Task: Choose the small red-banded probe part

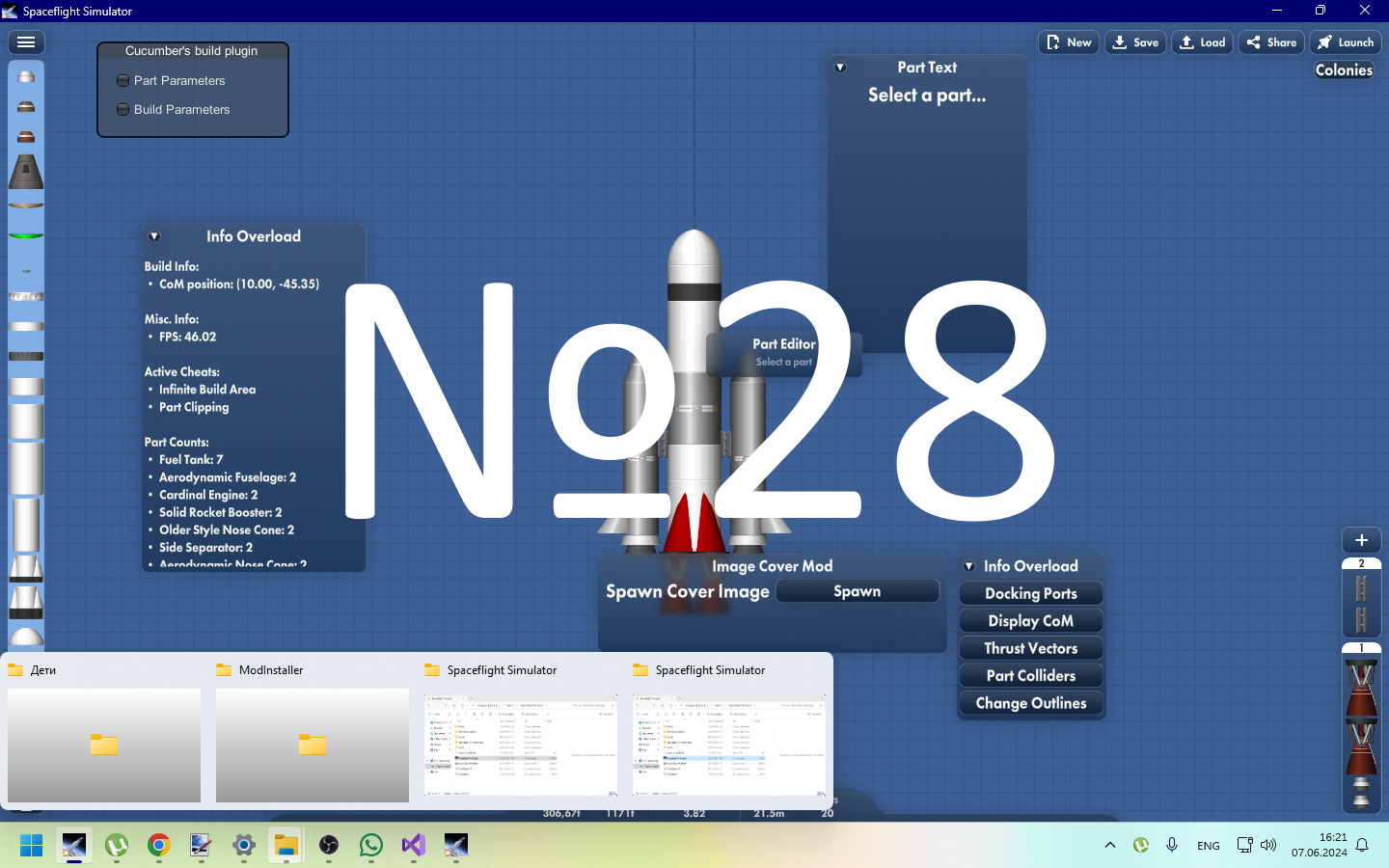Action: coord(26,137)
